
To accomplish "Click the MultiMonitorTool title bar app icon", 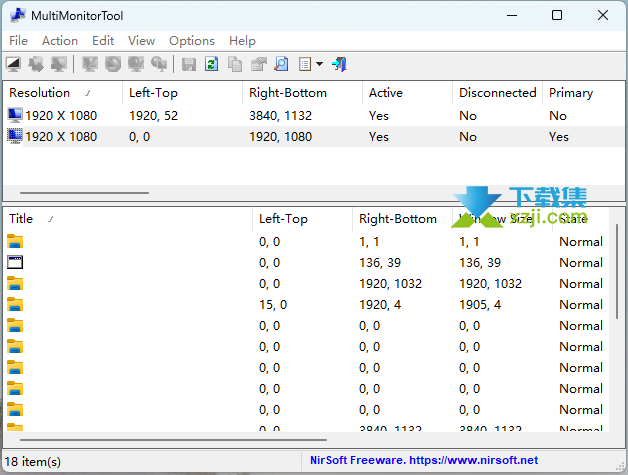I will [18, 15].
